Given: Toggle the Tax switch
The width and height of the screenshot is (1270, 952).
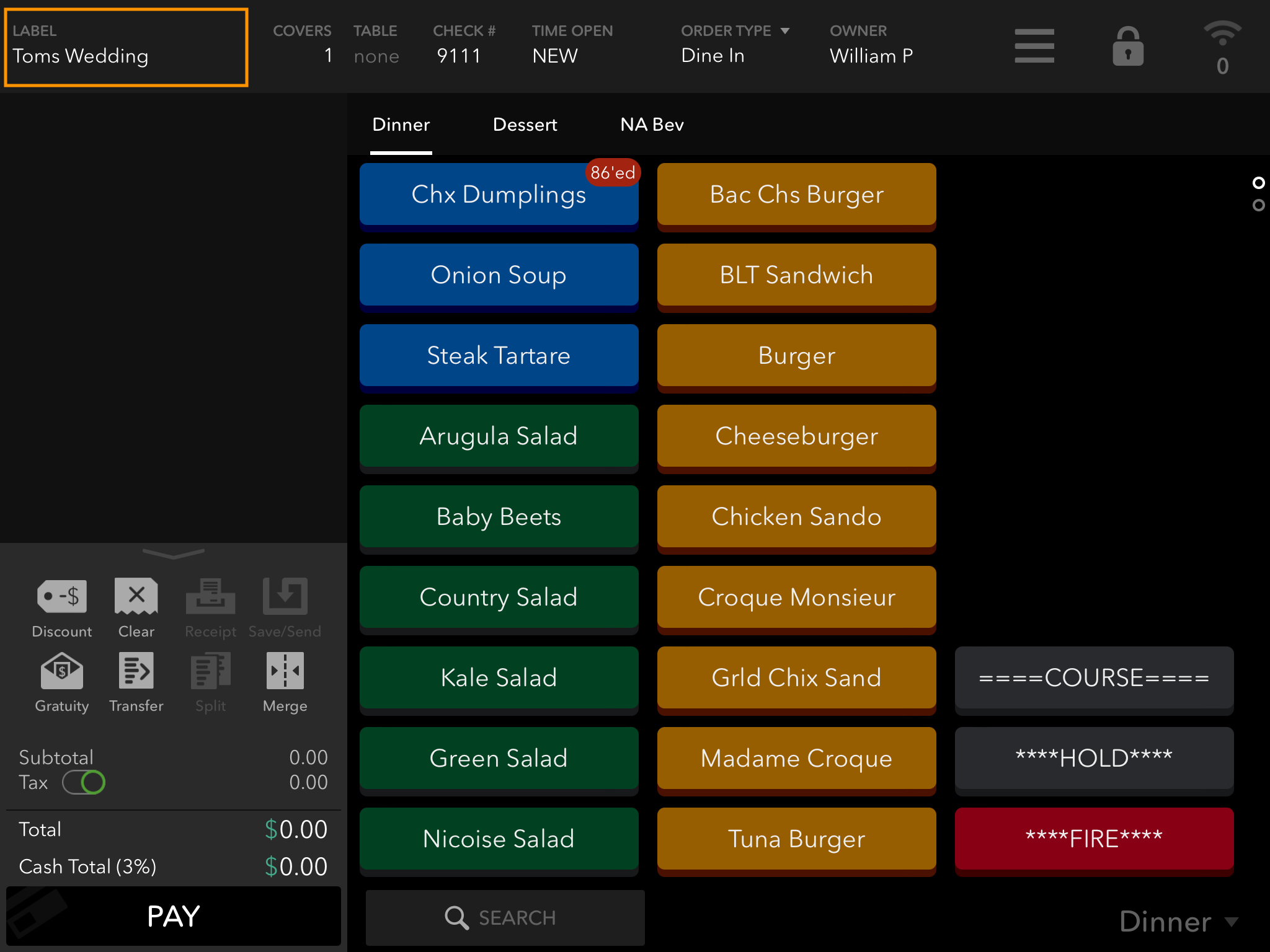Looking at the screenshot, I should tap(84, 782).
